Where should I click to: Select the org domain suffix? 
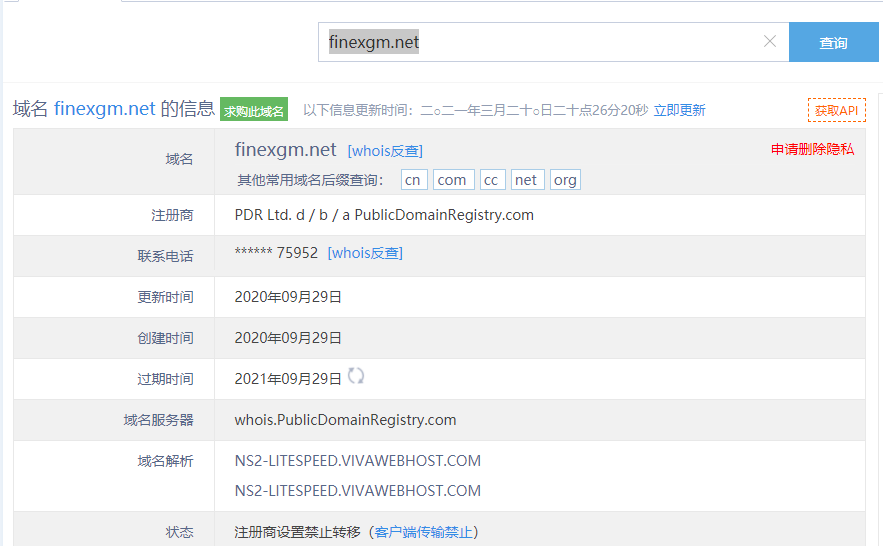564,180
